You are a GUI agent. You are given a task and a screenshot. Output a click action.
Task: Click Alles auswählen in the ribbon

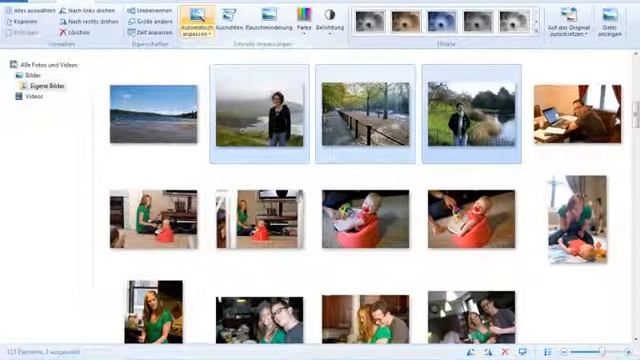30,11
